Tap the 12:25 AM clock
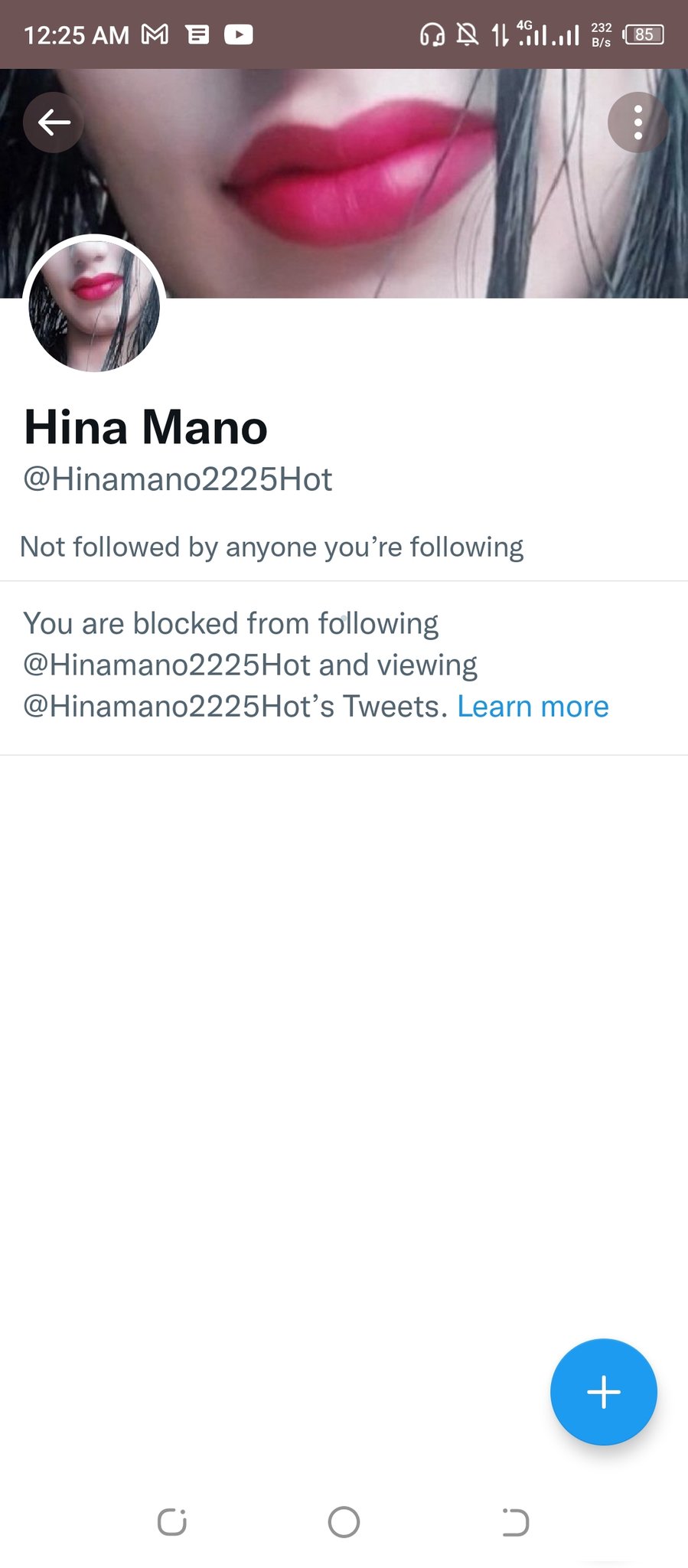 [x=77, y=35]
